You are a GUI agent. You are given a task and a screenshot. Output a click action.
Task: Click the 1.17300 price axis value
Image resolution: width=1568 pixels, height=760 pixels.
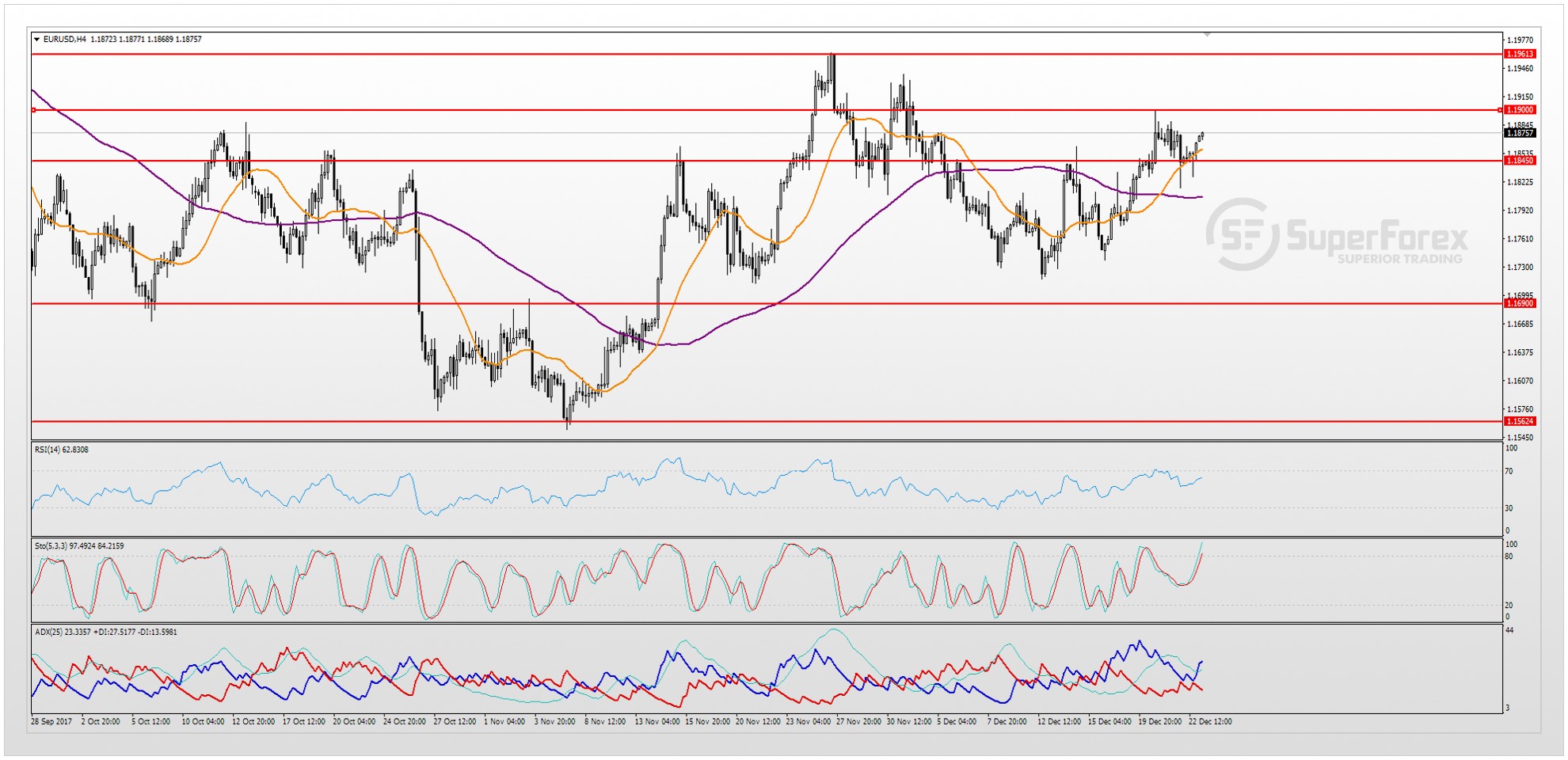pos(1520,267)
